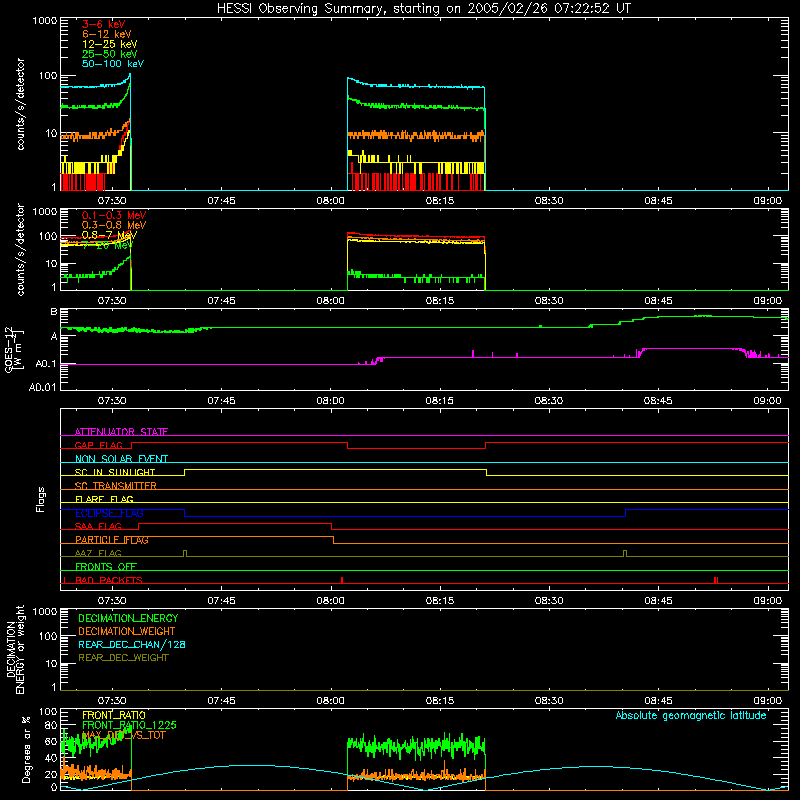Select the 08:00 tick under the MeV counts panel
The height and width of the screenshot is (800, 800).
(330, 301)
